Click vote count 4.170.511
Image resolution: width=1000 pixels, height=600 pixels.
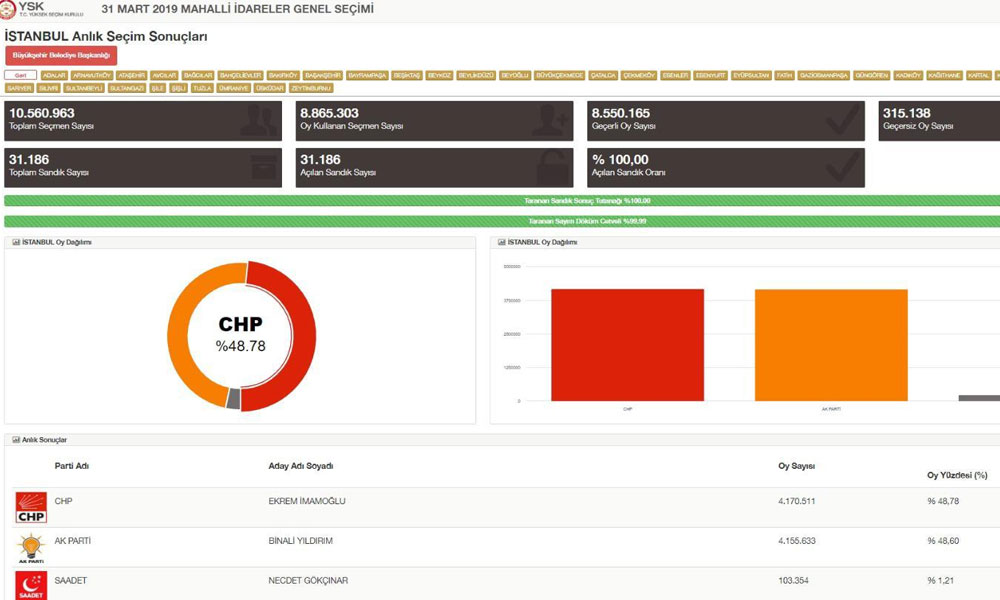(x=797, y=501)
